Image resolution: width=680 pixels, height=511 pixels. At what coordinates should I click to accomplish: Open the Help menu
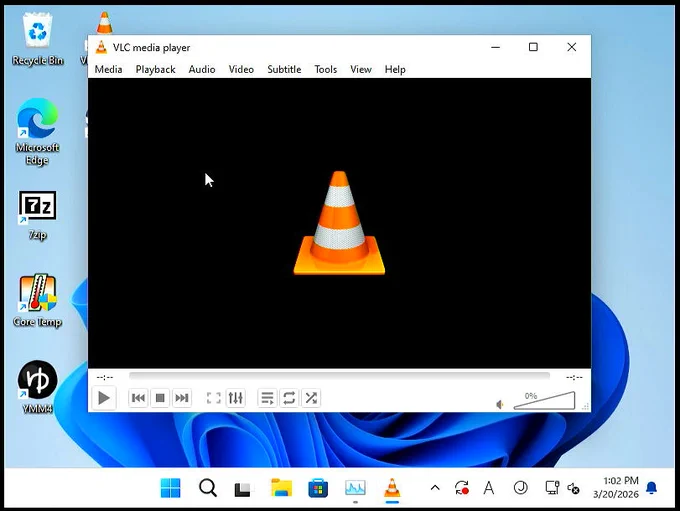(395, 69)
